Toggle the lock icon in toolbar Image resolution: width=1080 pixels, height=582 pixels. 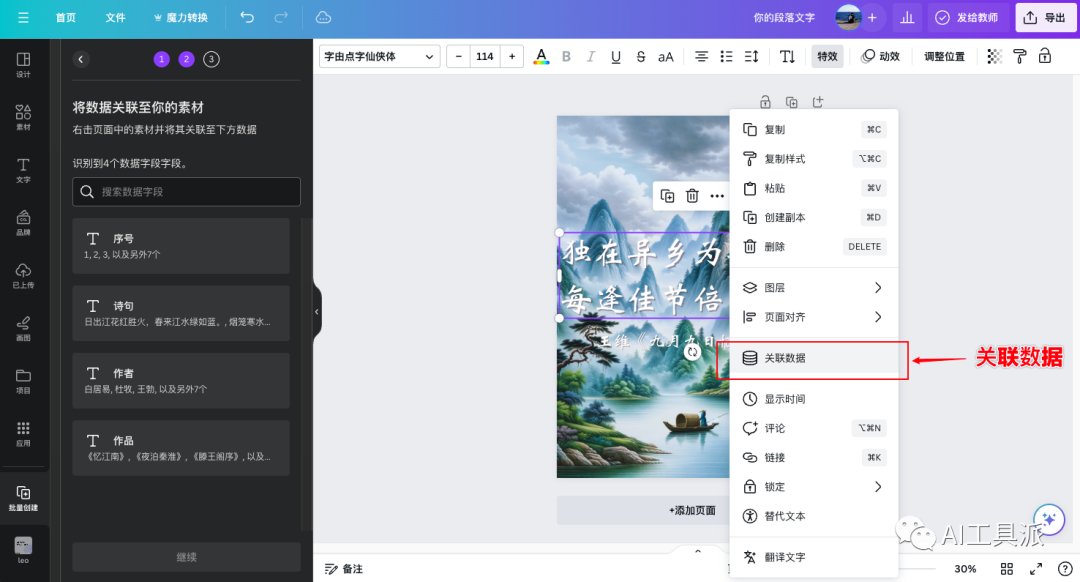coord(1045,56)
